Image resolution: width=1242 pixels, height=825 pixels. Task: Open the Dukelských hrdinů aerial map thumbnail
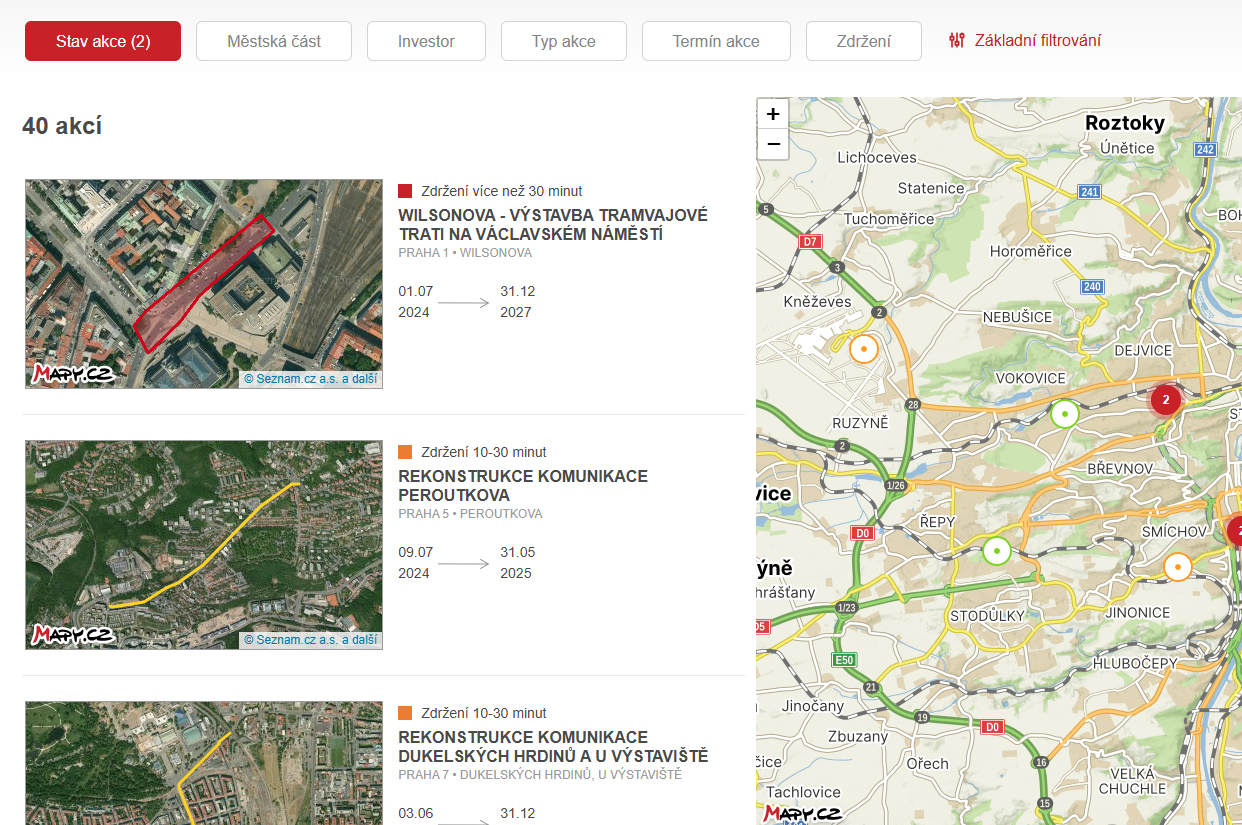[x=204, y=763]
